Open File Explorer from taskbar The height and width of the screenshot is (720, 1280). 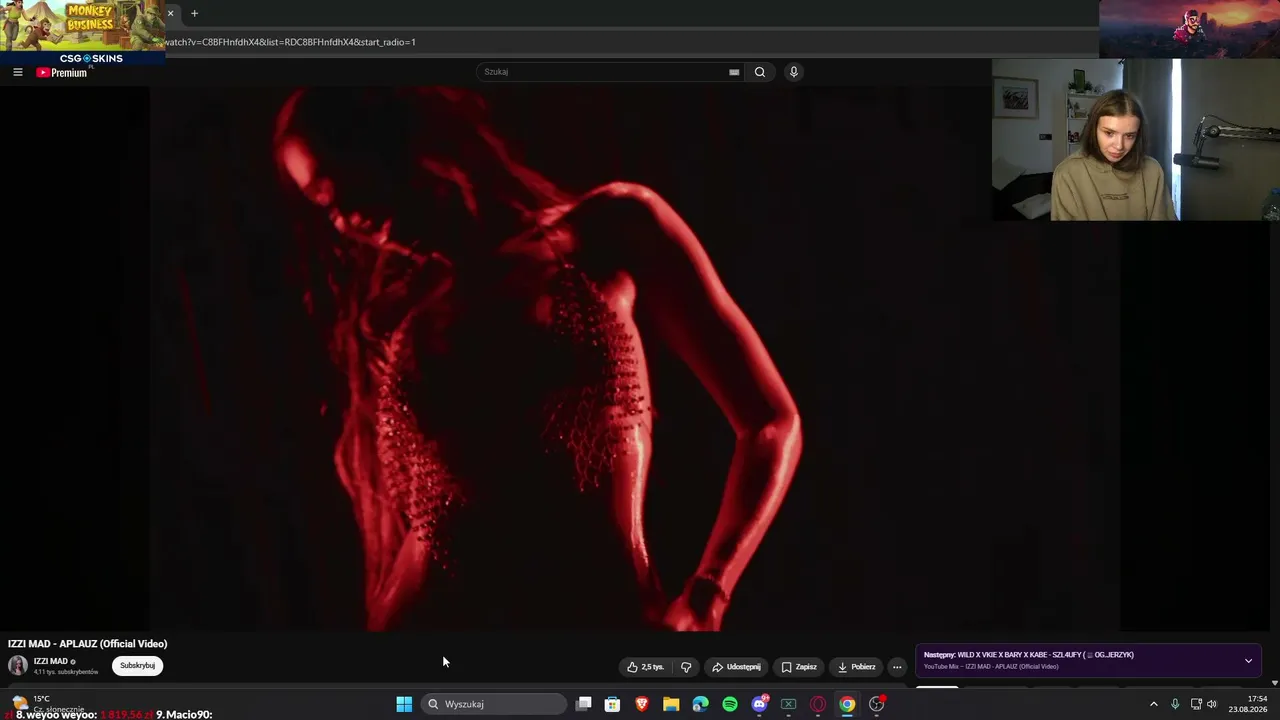point(671,704)
